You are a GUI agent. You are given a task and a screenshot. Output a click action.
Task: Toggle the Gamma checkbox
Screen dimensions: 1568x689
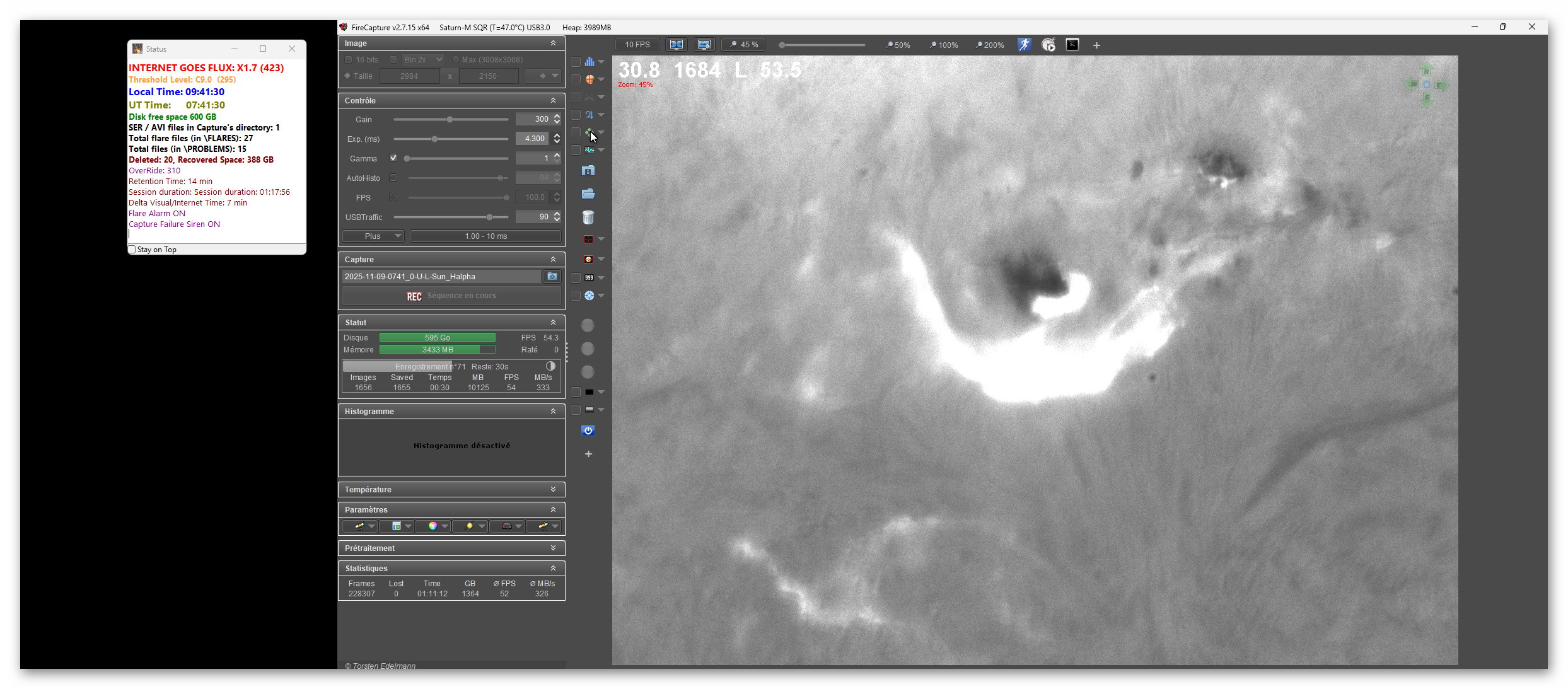point(393,158)
